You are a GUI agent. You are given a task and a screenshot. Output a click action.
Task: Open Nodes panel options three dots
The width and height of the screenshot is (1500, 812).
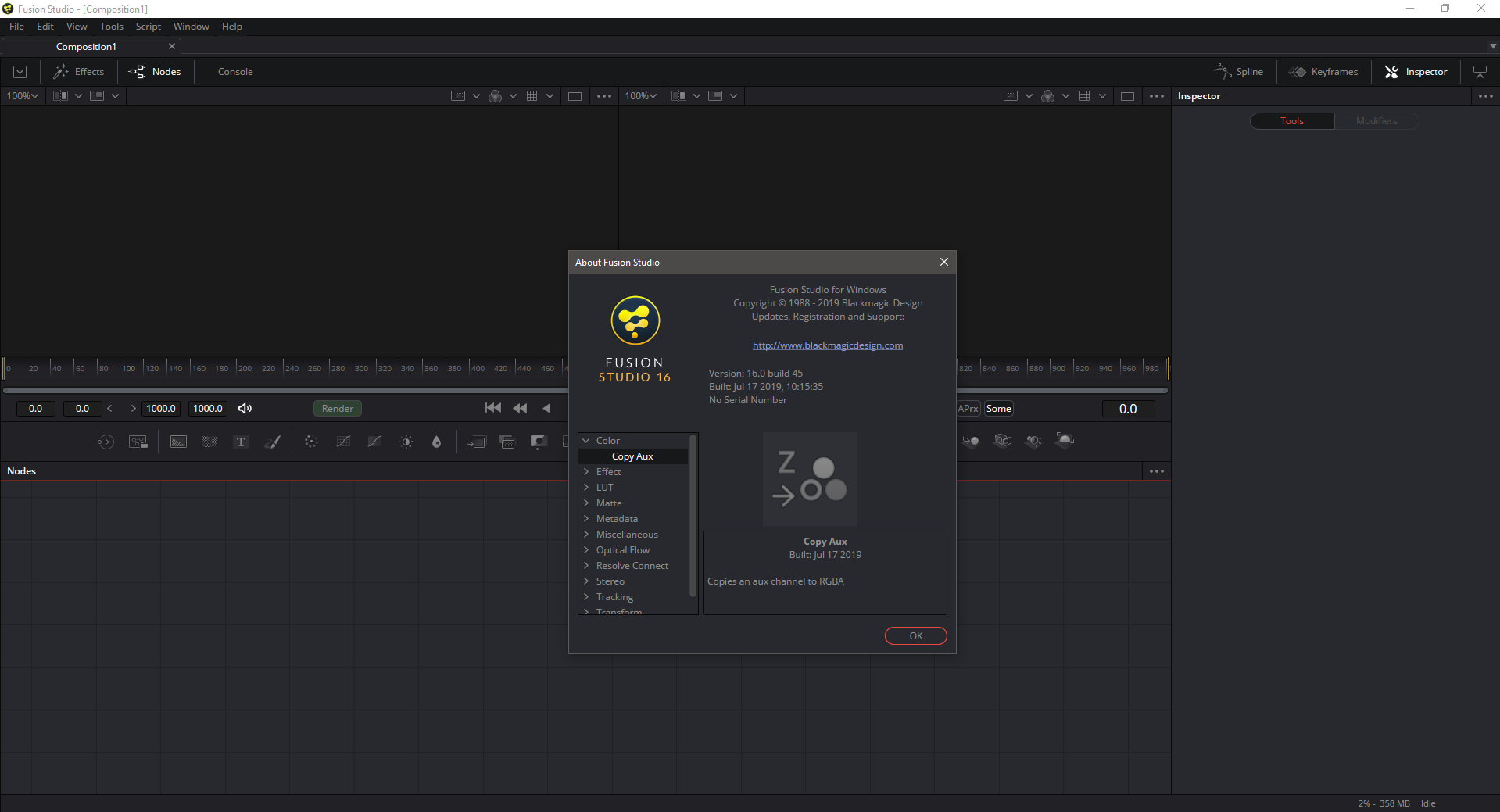(1157, 471)
